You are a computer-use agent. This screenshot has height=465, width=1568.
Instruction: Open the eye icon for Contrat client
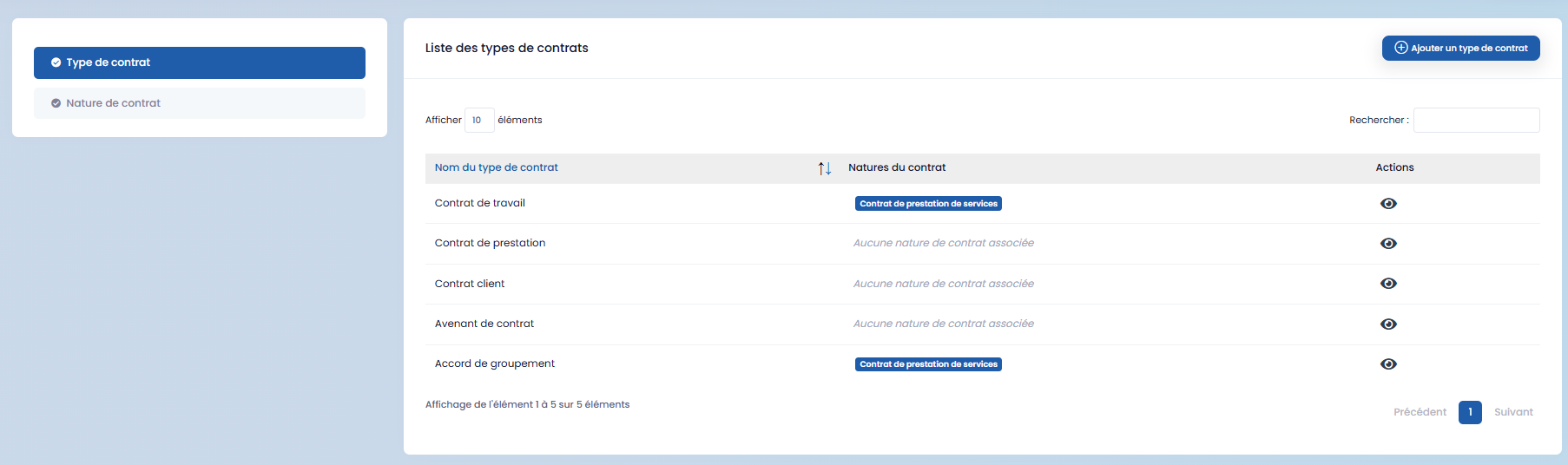coord(1388,284)
